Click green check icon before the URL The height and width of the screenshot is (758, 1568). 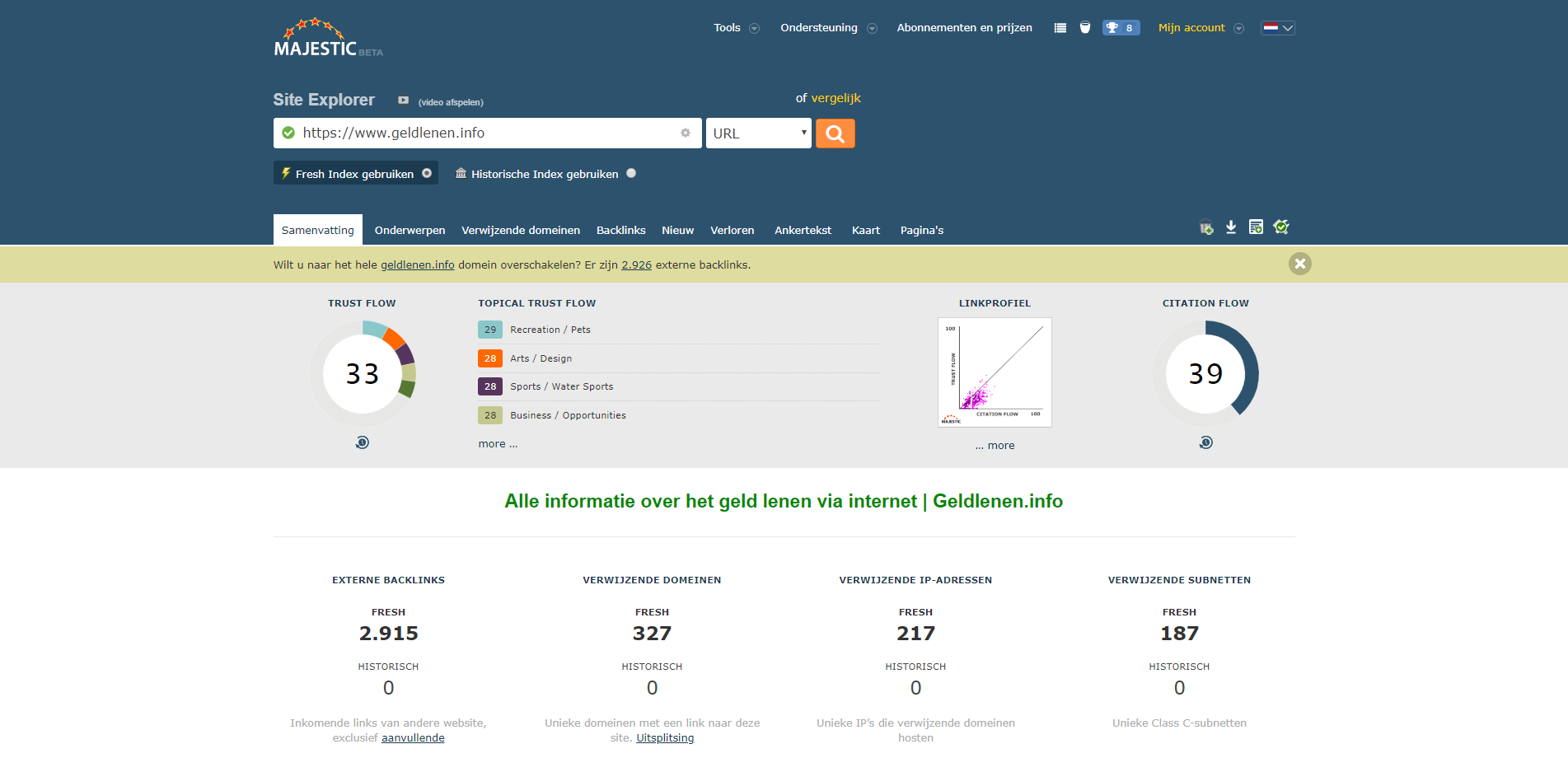pos(288,133)
